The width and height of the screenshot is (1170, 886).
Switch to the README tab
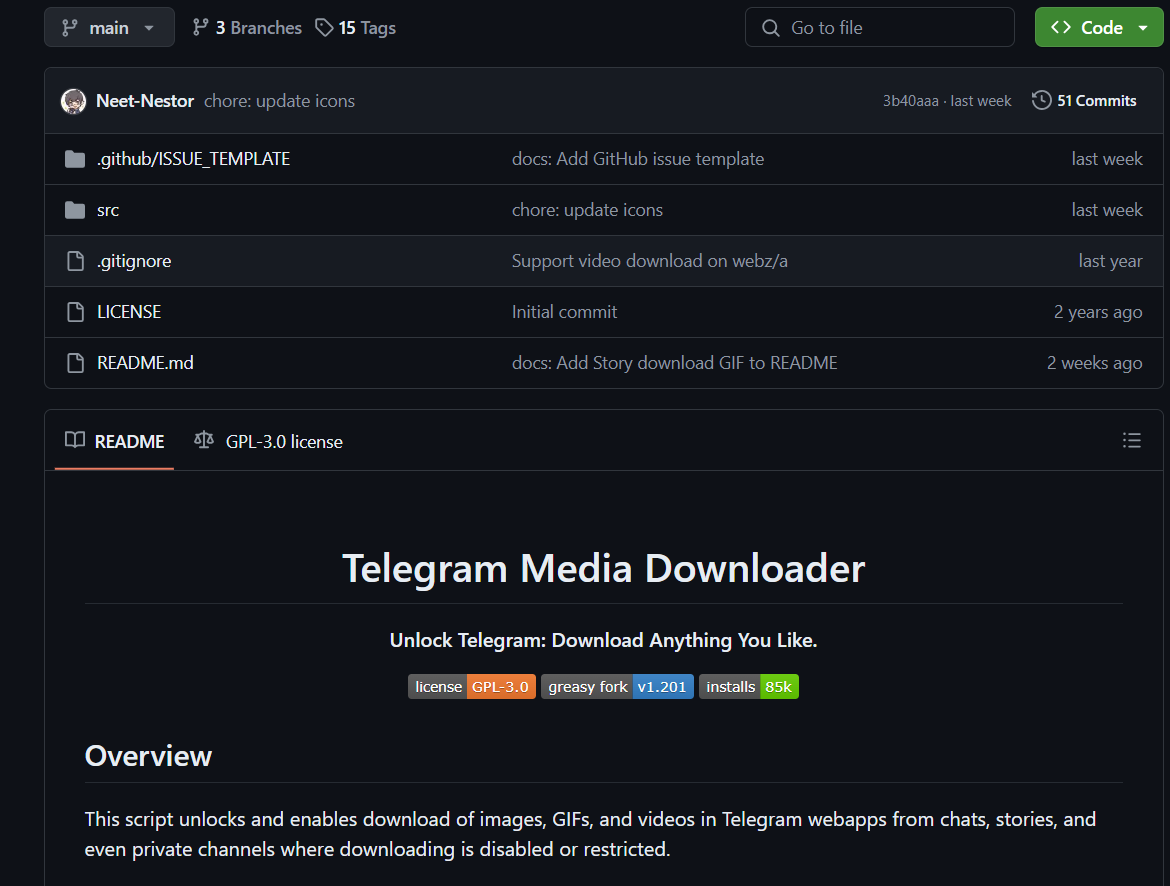point(128,440)
